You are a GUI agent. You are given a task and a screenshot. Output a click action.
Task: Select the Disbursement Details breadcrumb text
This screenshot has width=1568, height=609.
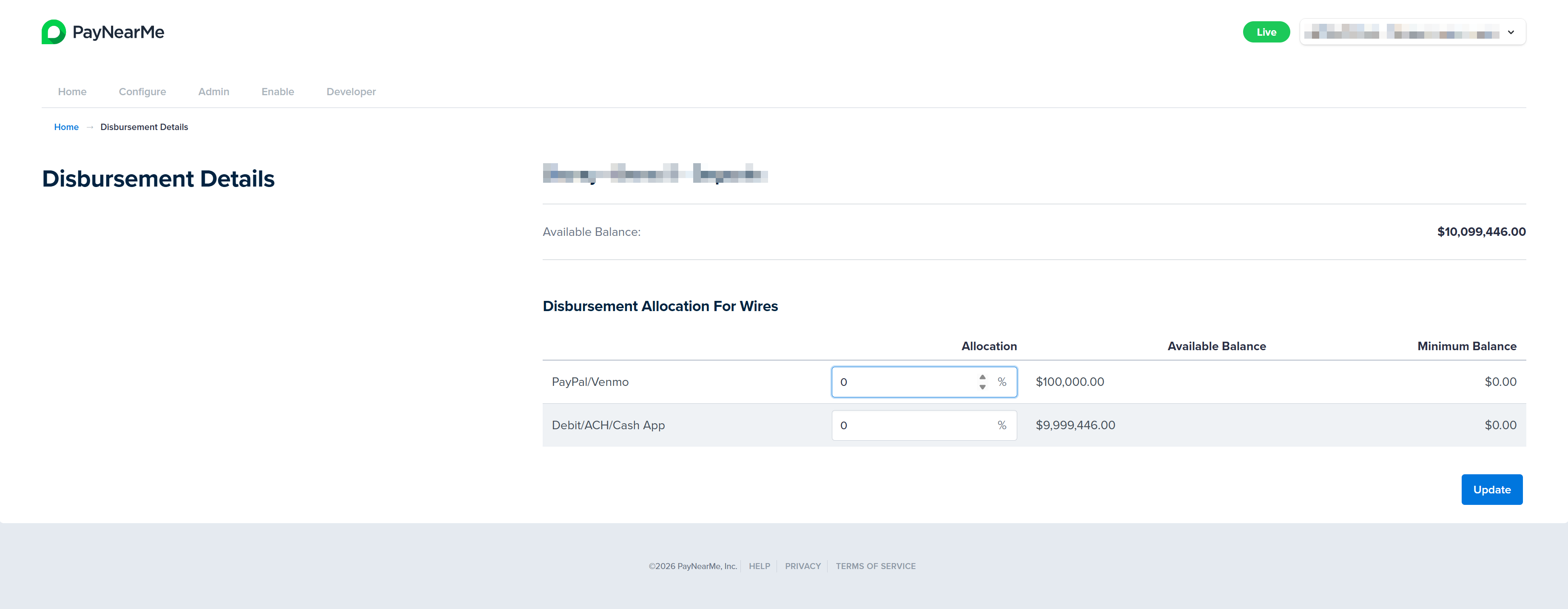coord(144,127)
